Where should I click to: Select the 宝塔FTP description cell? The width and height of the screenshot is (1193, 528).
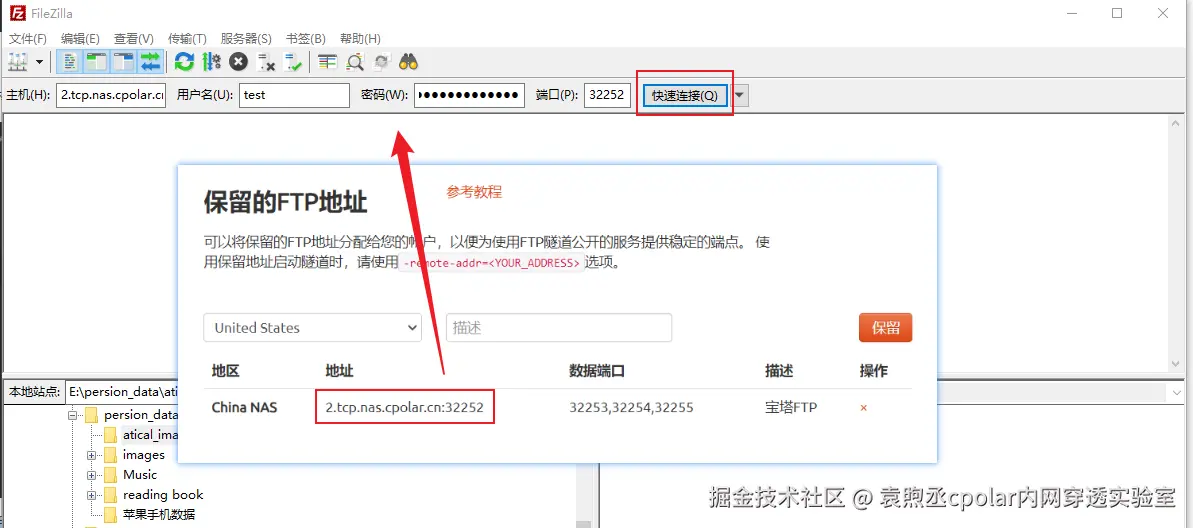pyautogui.click(x=791, y=408)
